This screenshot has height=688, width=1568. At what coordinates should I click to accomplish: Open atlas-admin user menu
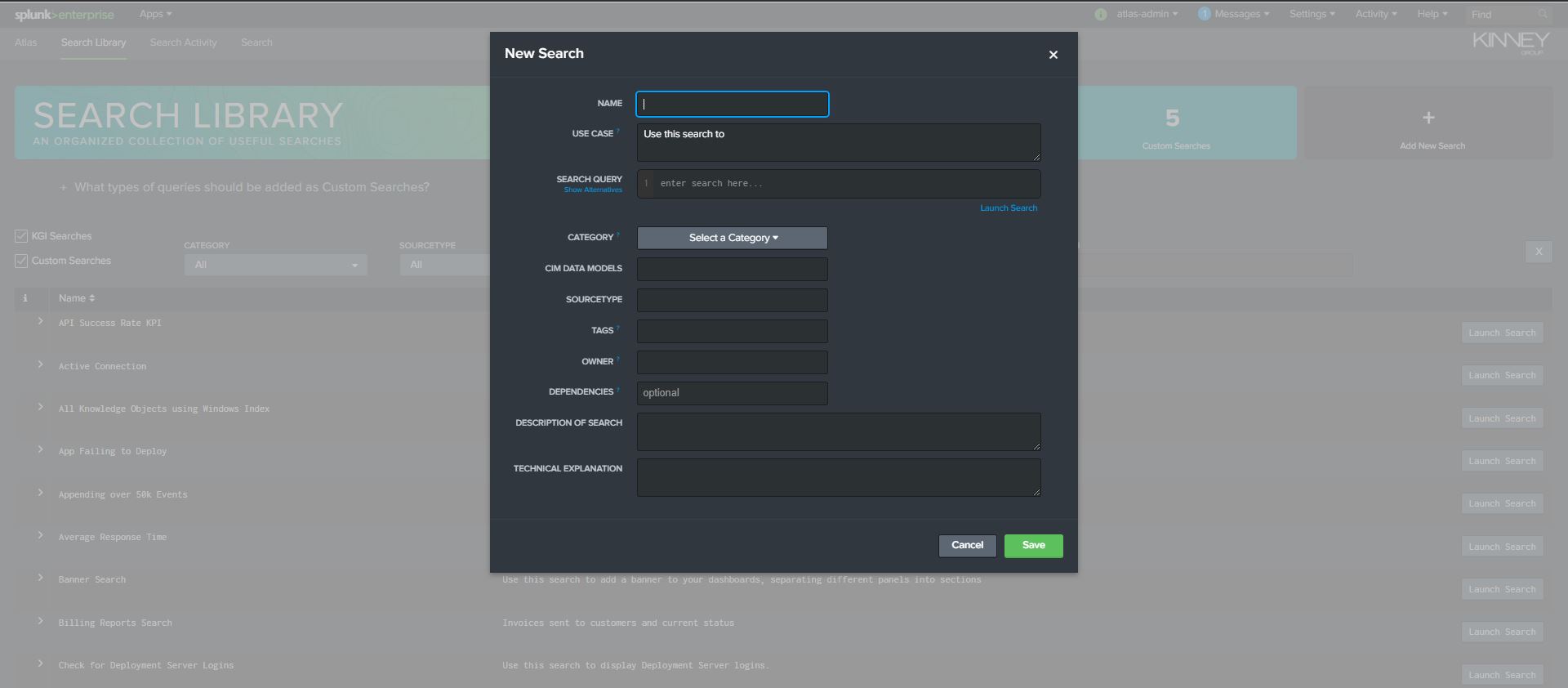pos(1147,14)
